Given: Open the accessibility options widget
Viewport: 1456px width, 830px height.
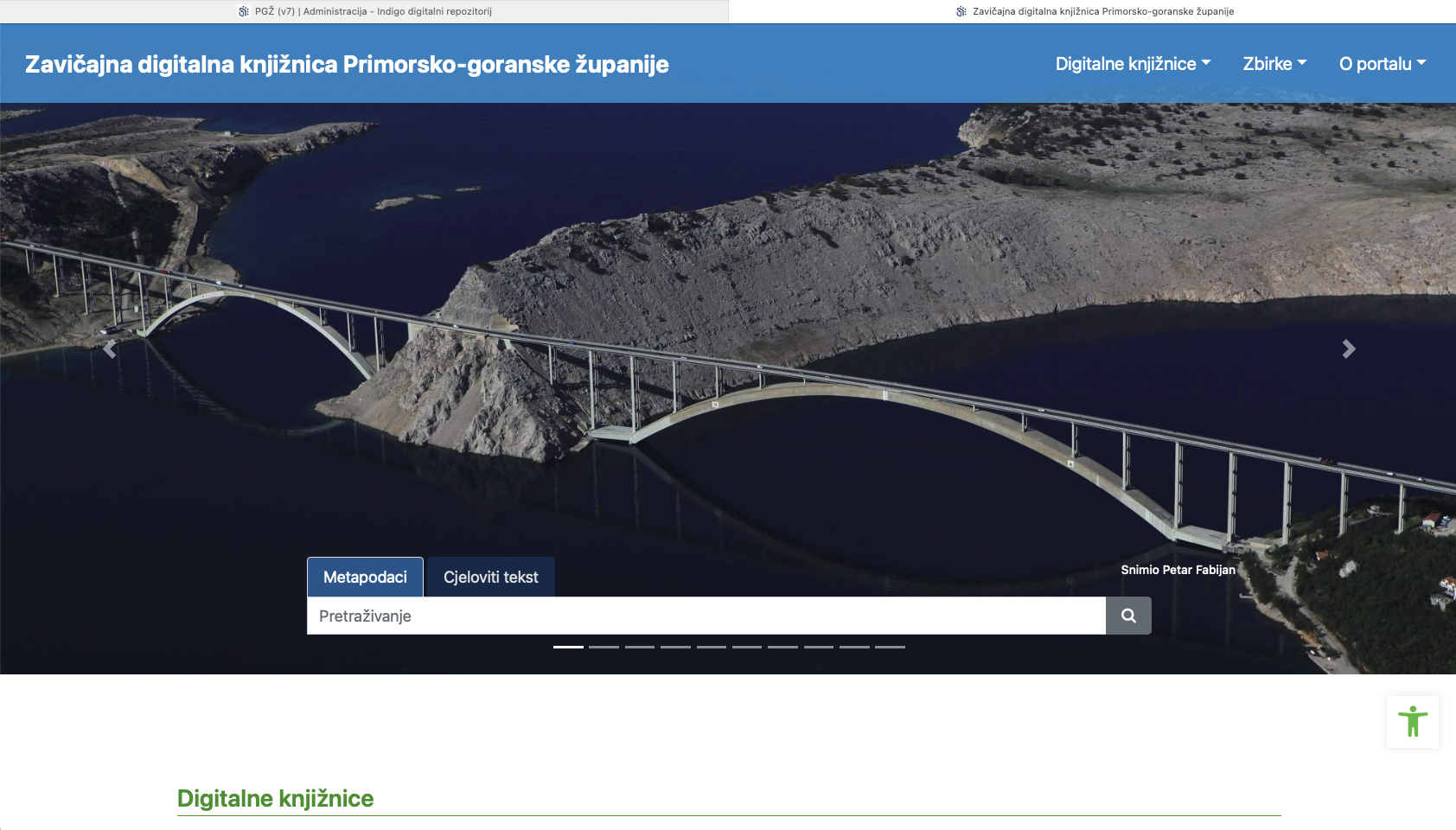Looking at the screenshot, I should 1413,721.
